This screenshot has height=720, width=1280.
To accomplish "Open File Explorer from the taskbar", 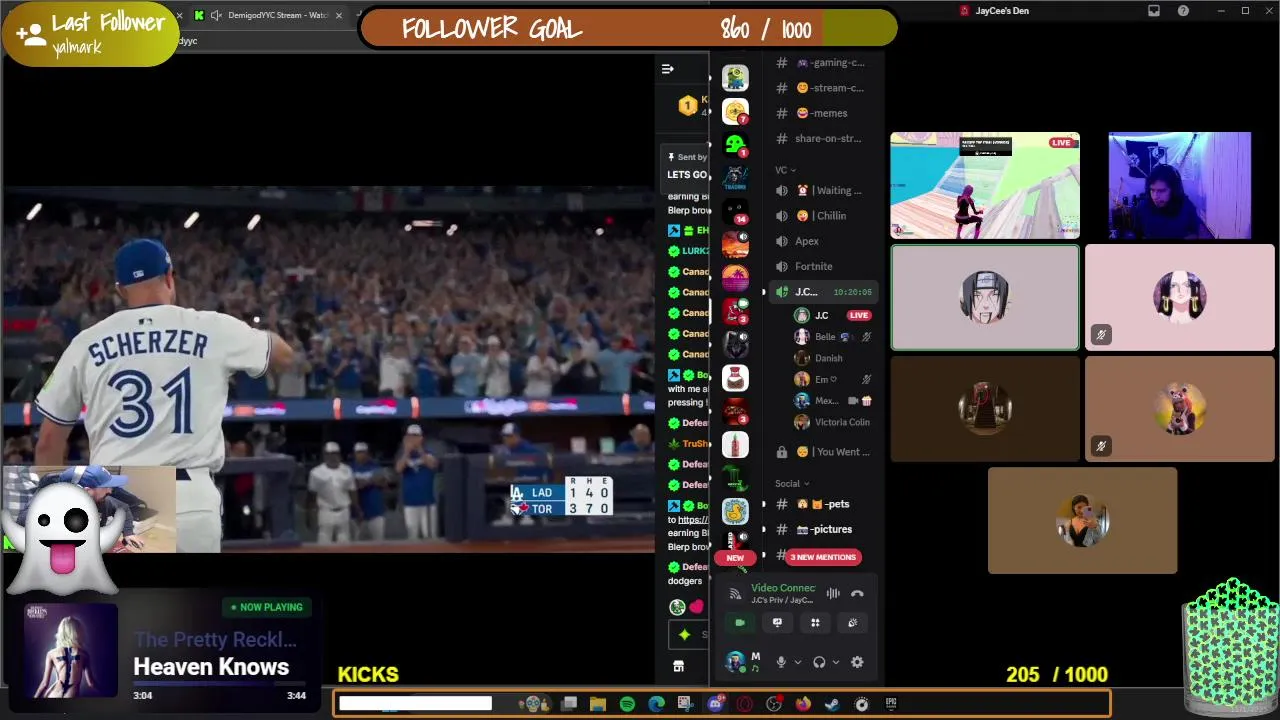I will (597, 704).
